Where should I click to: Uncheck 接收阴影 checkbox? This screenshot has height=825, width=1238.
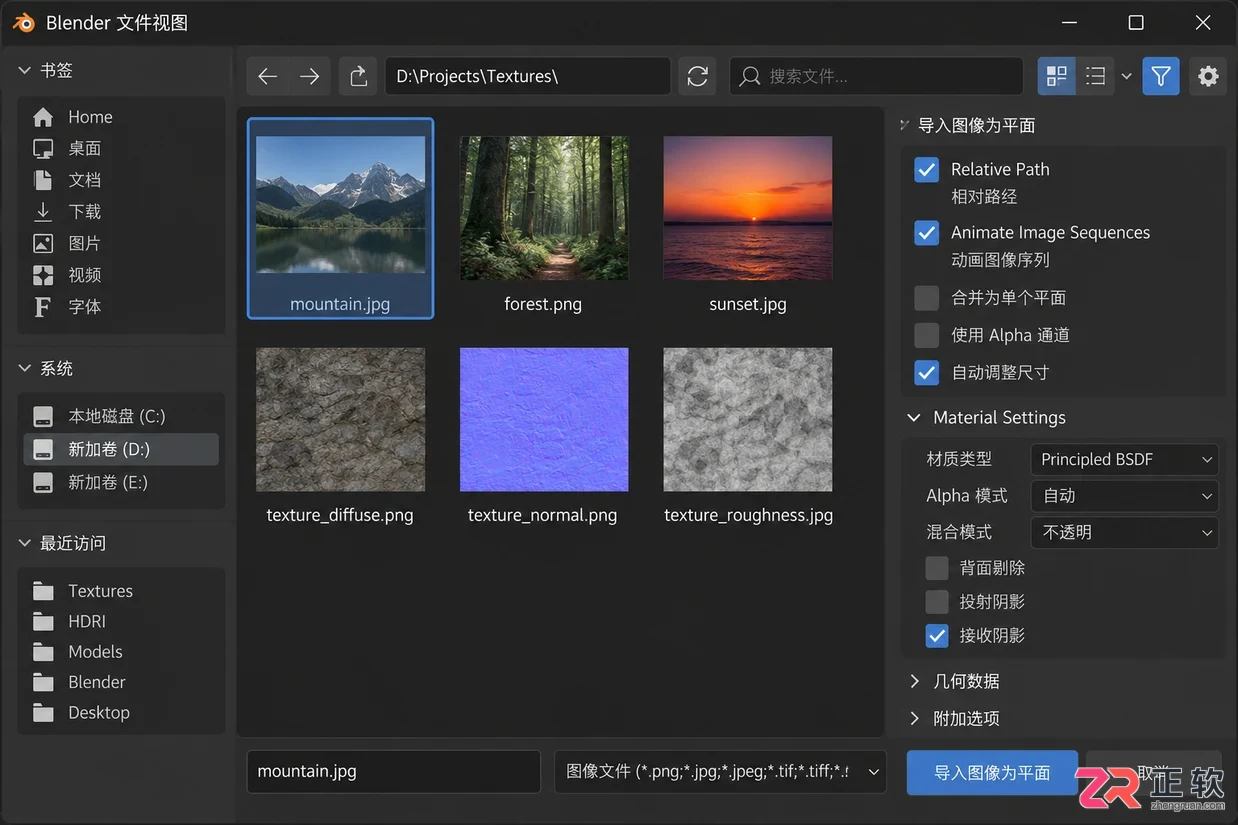click(937, 636)
